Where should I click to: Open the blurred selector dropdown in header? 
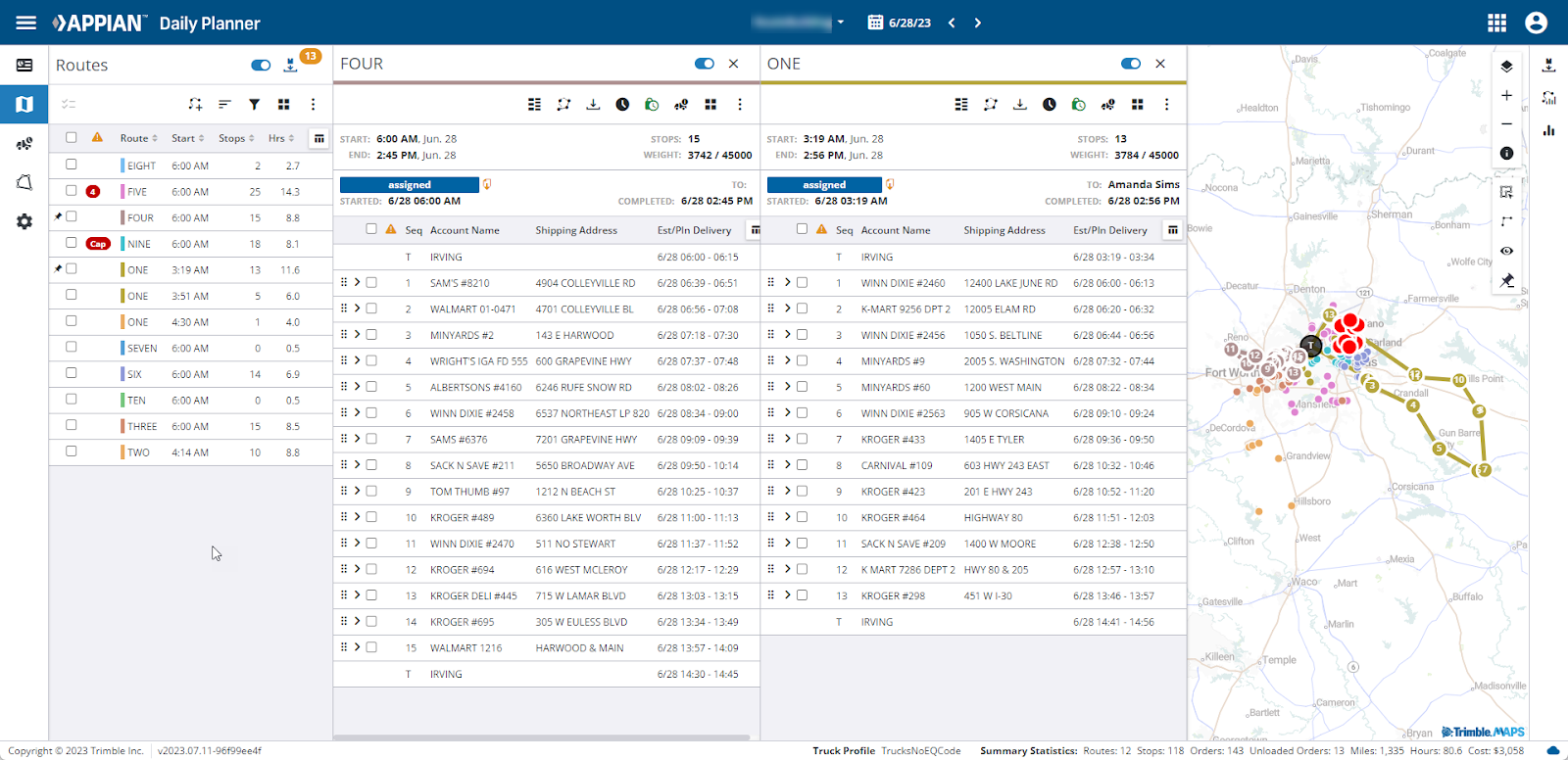tap(798, 22)
